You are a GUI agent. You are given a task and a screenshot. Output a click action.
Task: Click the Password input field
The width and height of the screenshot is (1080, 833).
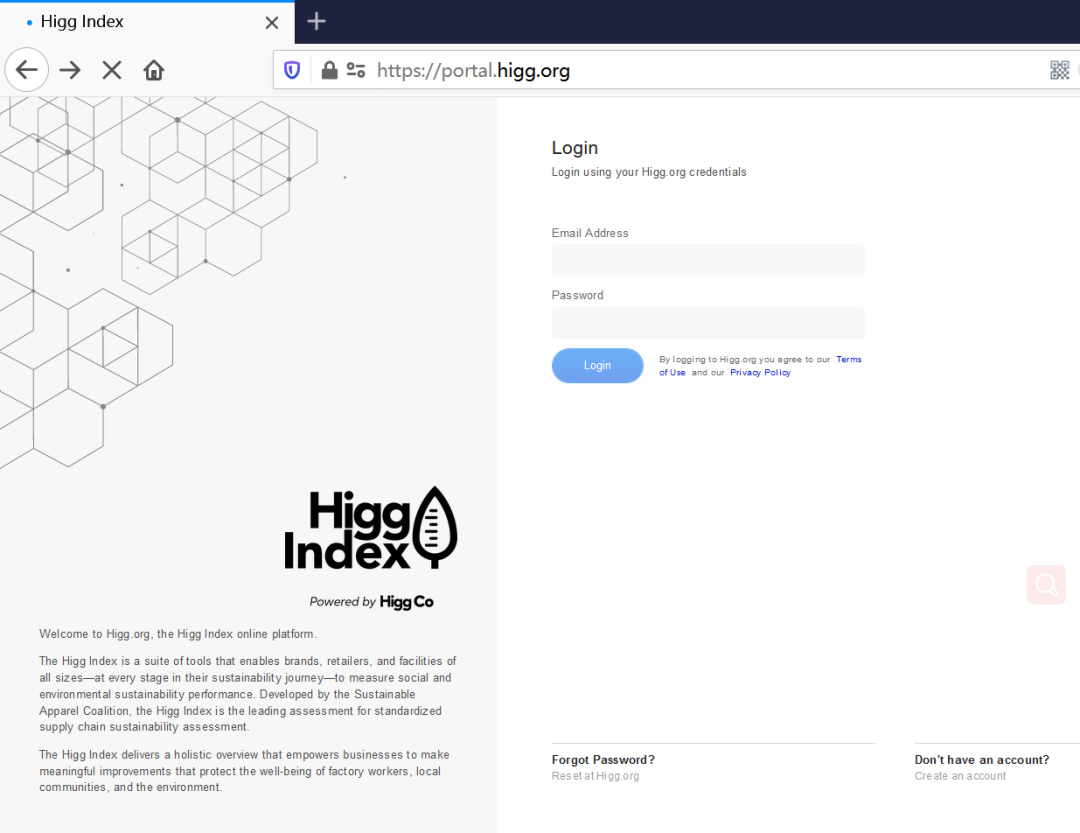coord(708,322)
